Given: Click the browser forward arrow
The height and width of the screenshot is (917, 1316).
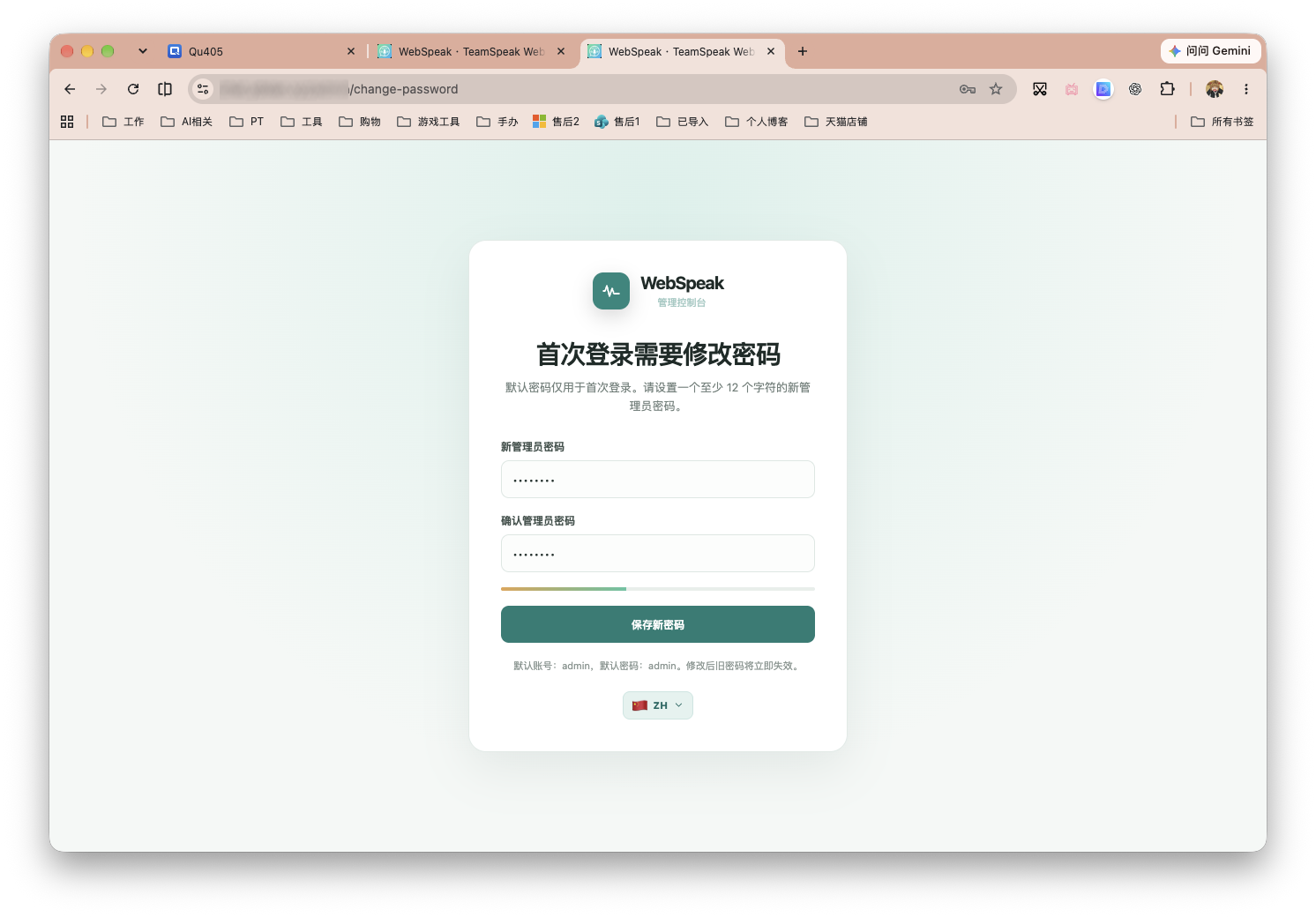Looking at the screenshot, I should pos(101,89).
